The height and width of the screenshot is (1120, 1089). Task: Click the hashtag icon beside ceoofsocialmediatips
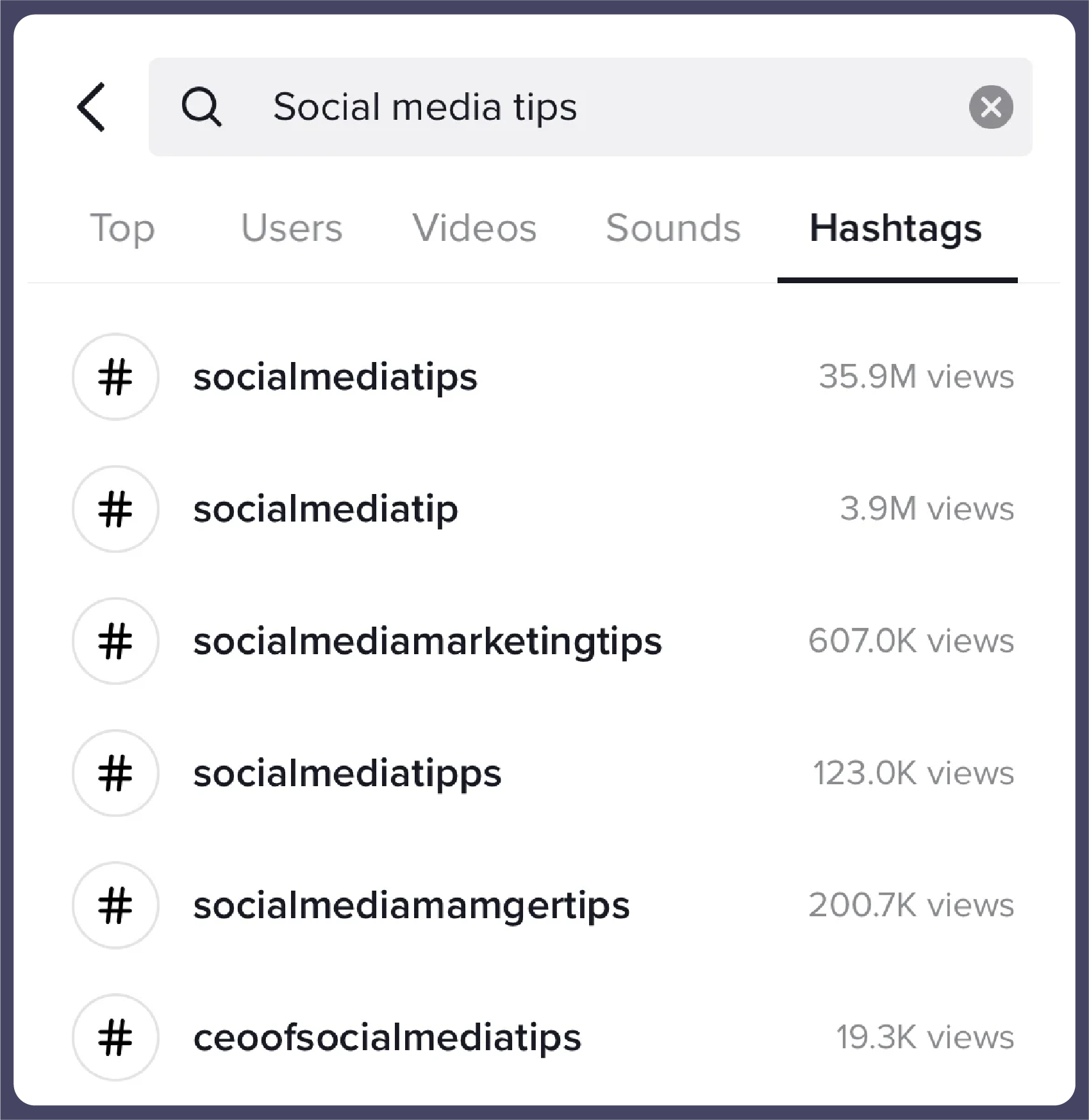115,1037
